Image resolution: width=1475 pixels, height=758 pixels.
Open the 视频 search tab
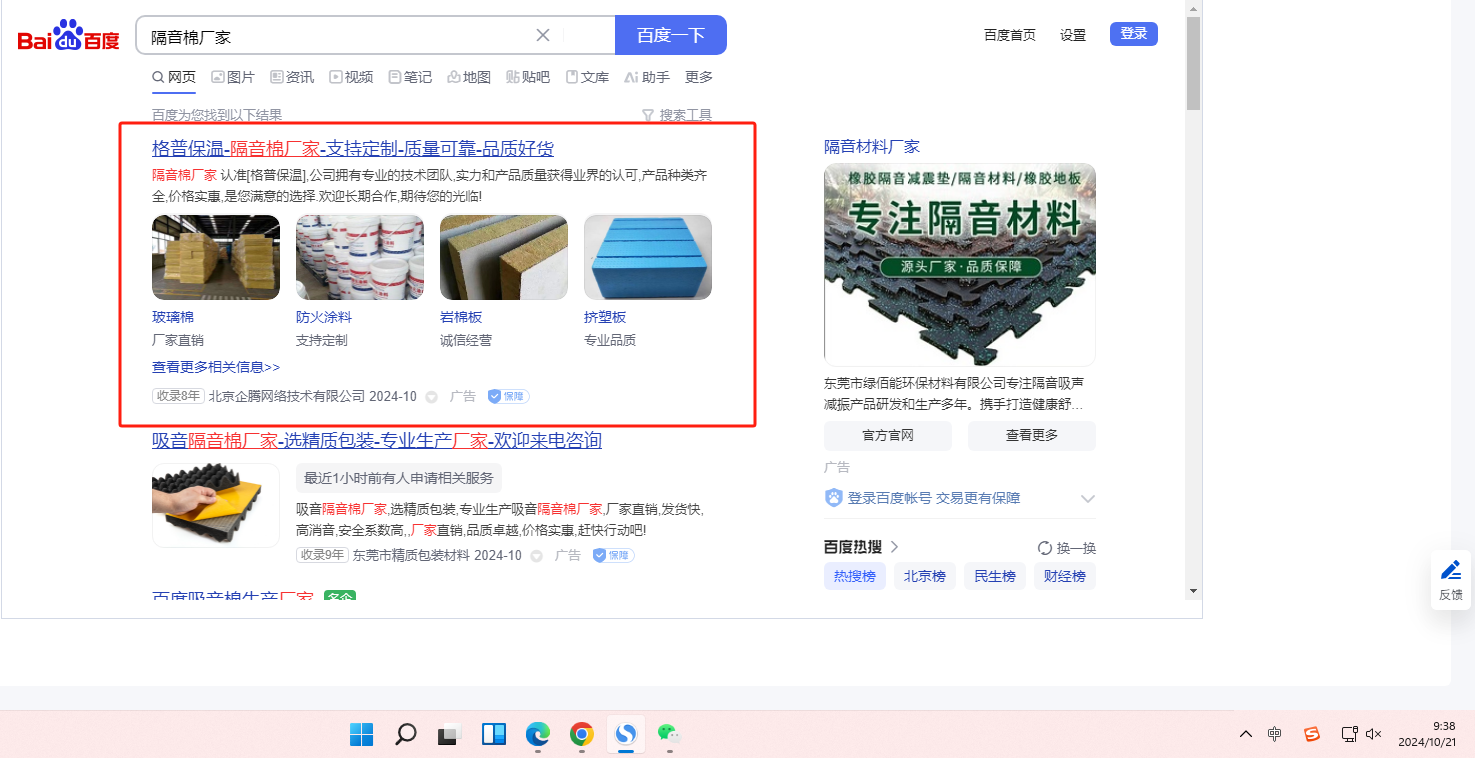point(351,77)
